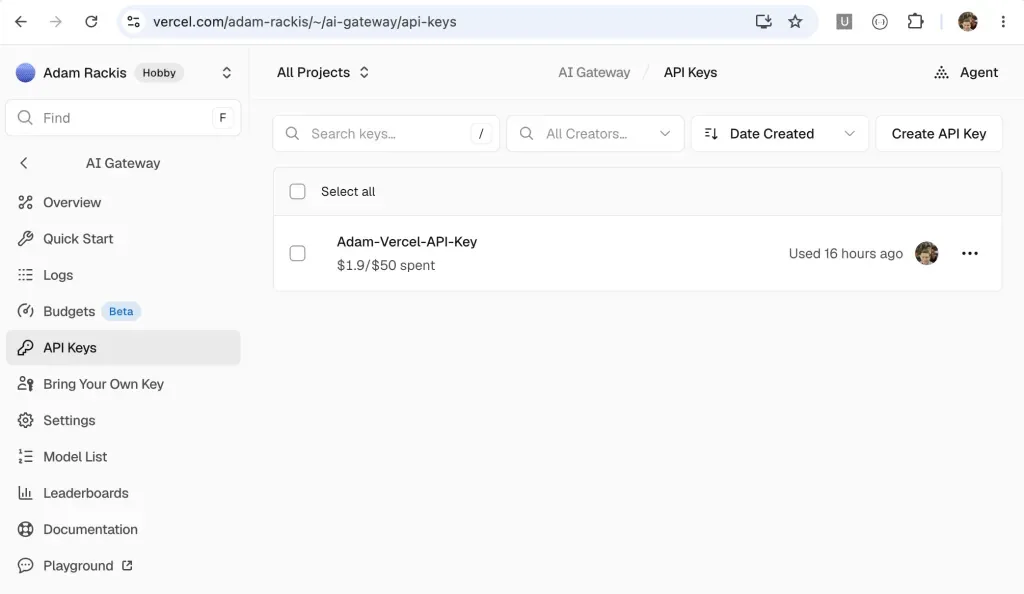Screen dimensions: 1024x594
Task: Click the browser forward arrow
Action: [56, 22]
